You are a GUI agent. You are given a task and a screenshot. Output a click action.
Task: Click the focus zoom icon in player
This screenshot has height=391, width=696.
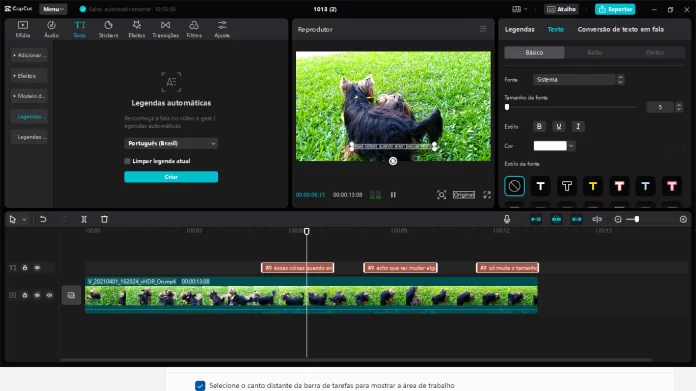pyautogui.click(x=441, y=195)
